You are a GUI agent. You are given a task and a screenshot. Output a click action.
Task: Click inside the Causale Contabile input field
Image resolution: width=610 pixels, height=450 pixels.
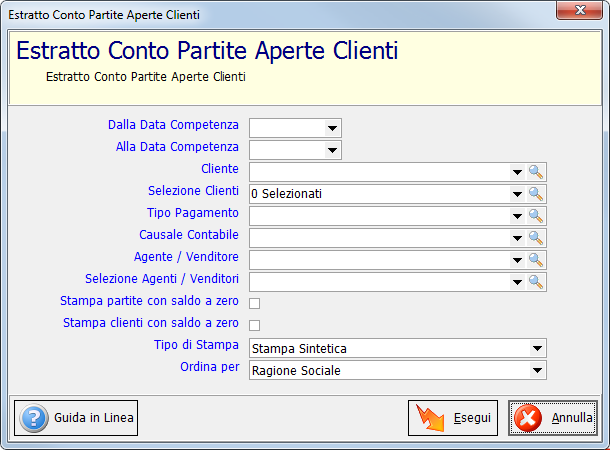coord(380,238)
